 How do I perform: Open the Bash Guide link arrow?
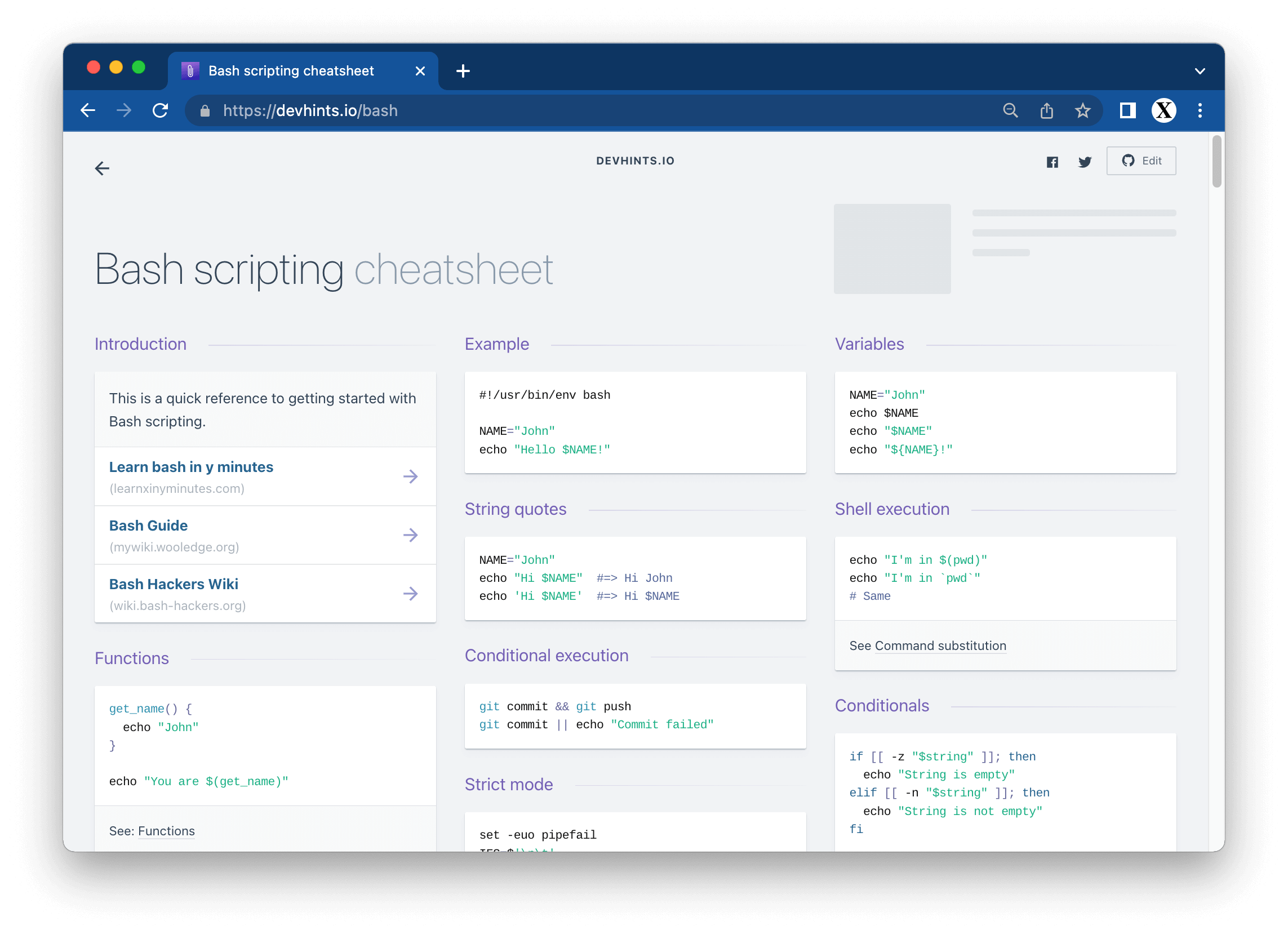coord(411,535)
